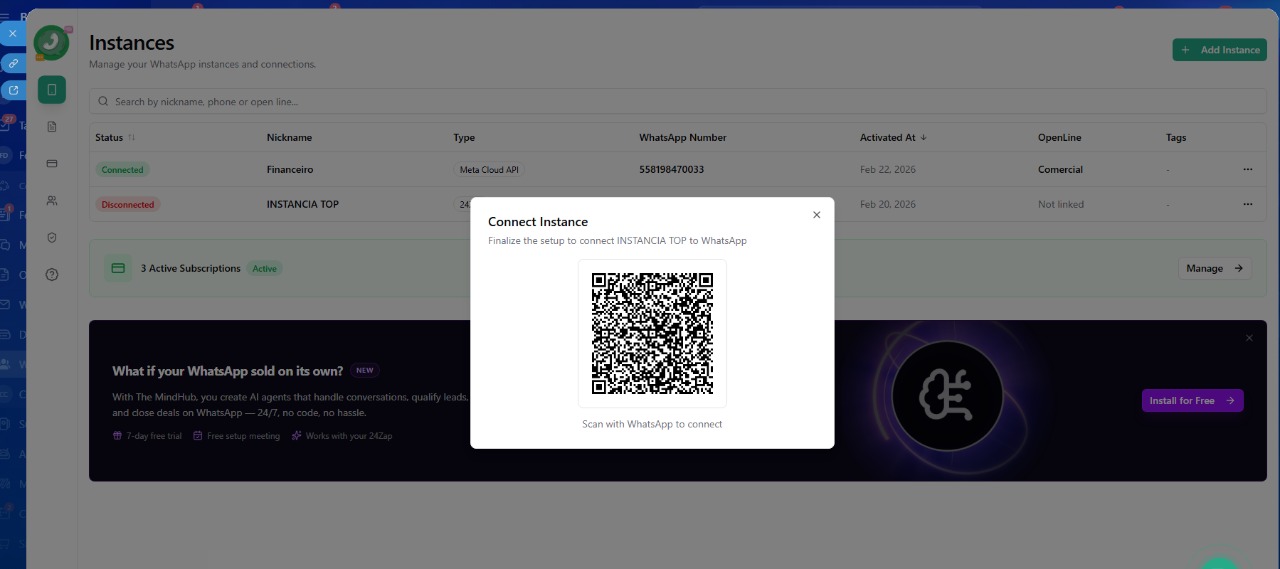Dismiss the MindHub promo banner
Screen dimensions: 1280x569
[1249, 339]
